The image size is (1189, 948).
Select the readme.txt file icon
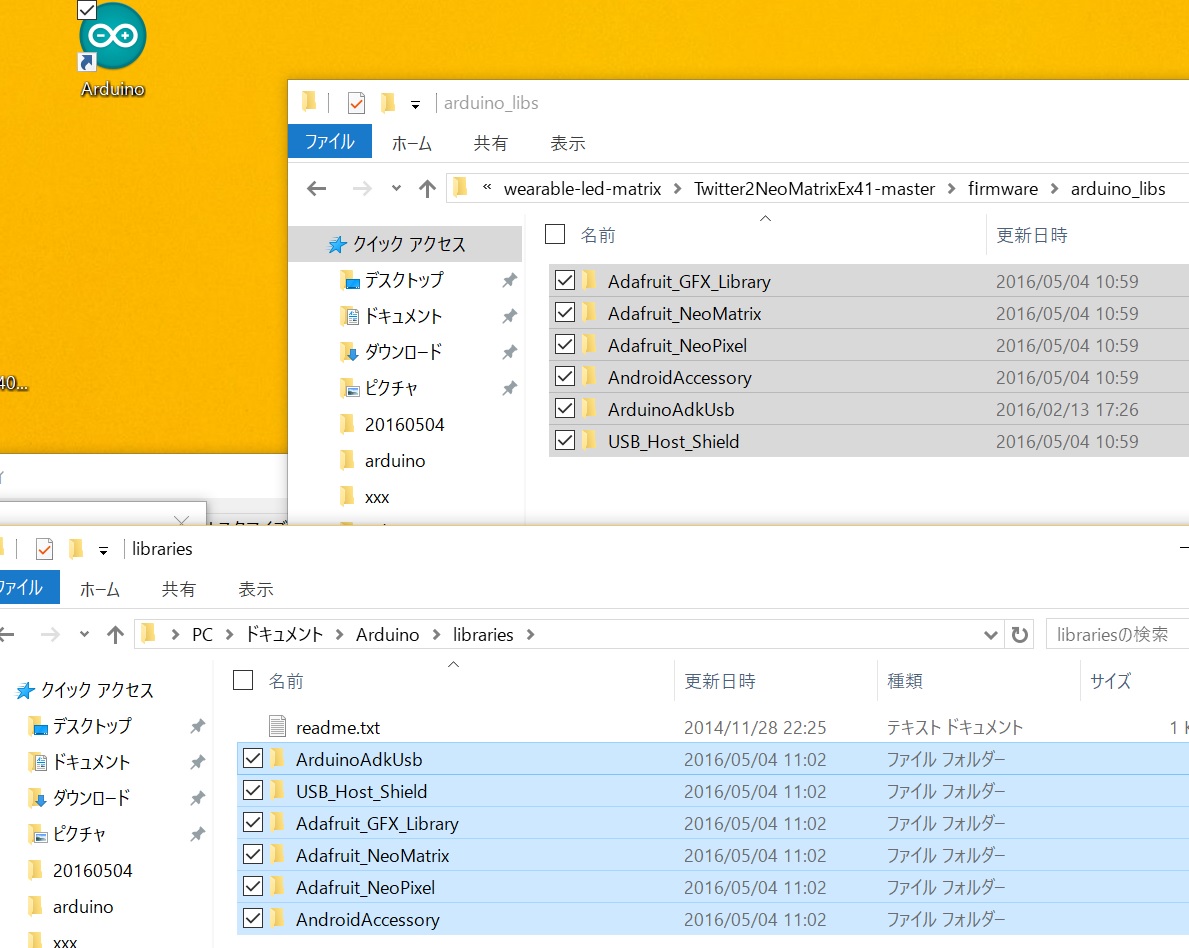pyautogui.click(x=277, y=727)
